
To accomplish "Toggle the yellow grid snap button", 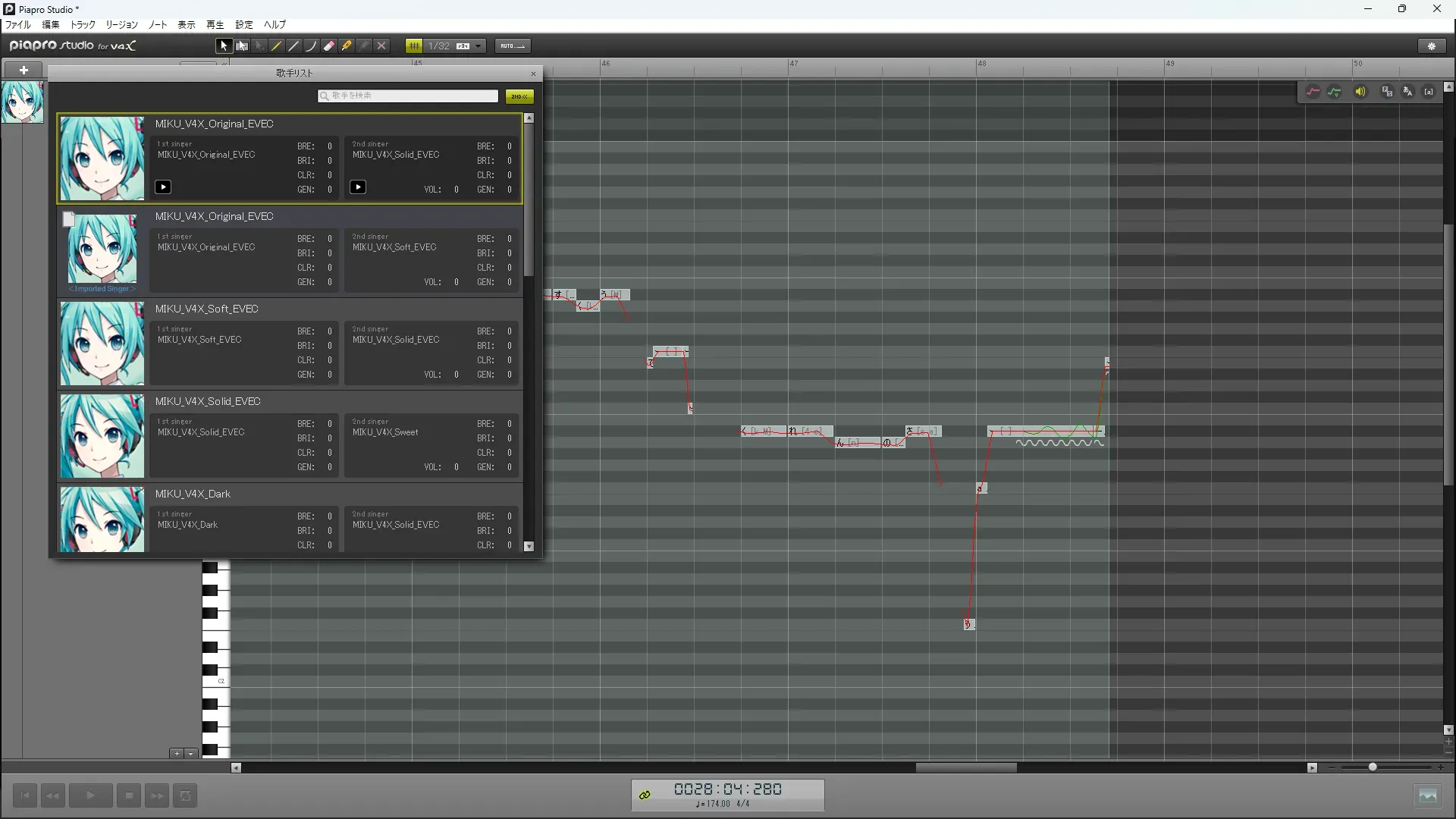I will point(414,46).
